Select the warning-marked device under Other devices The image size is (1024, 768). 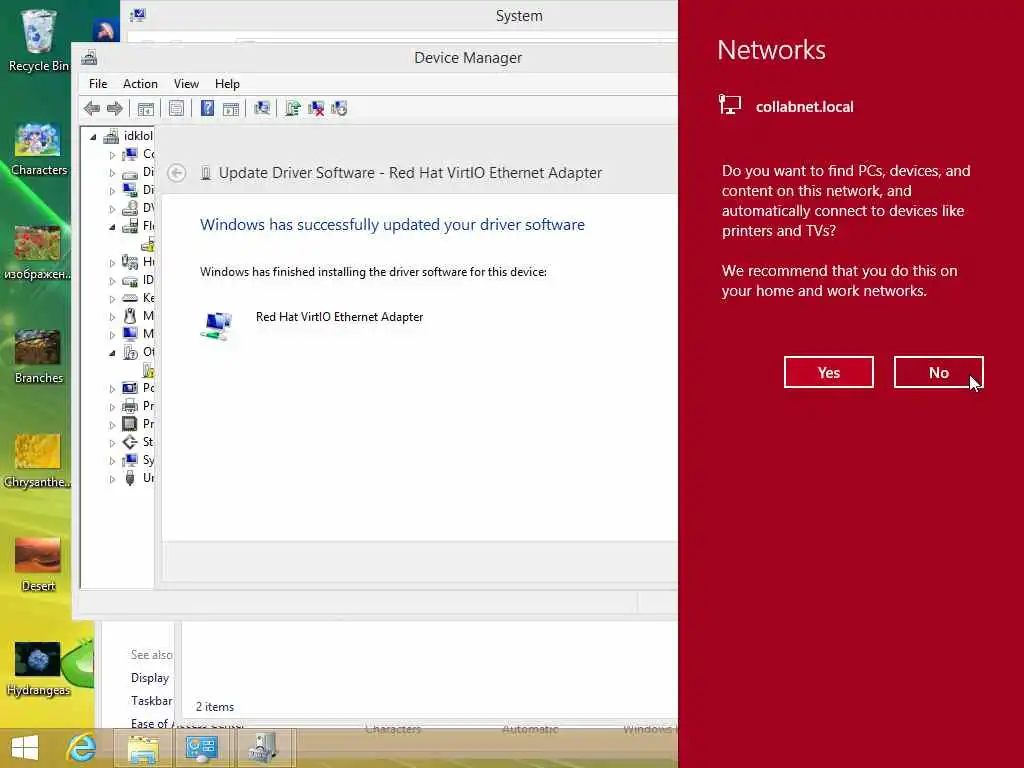148,370
